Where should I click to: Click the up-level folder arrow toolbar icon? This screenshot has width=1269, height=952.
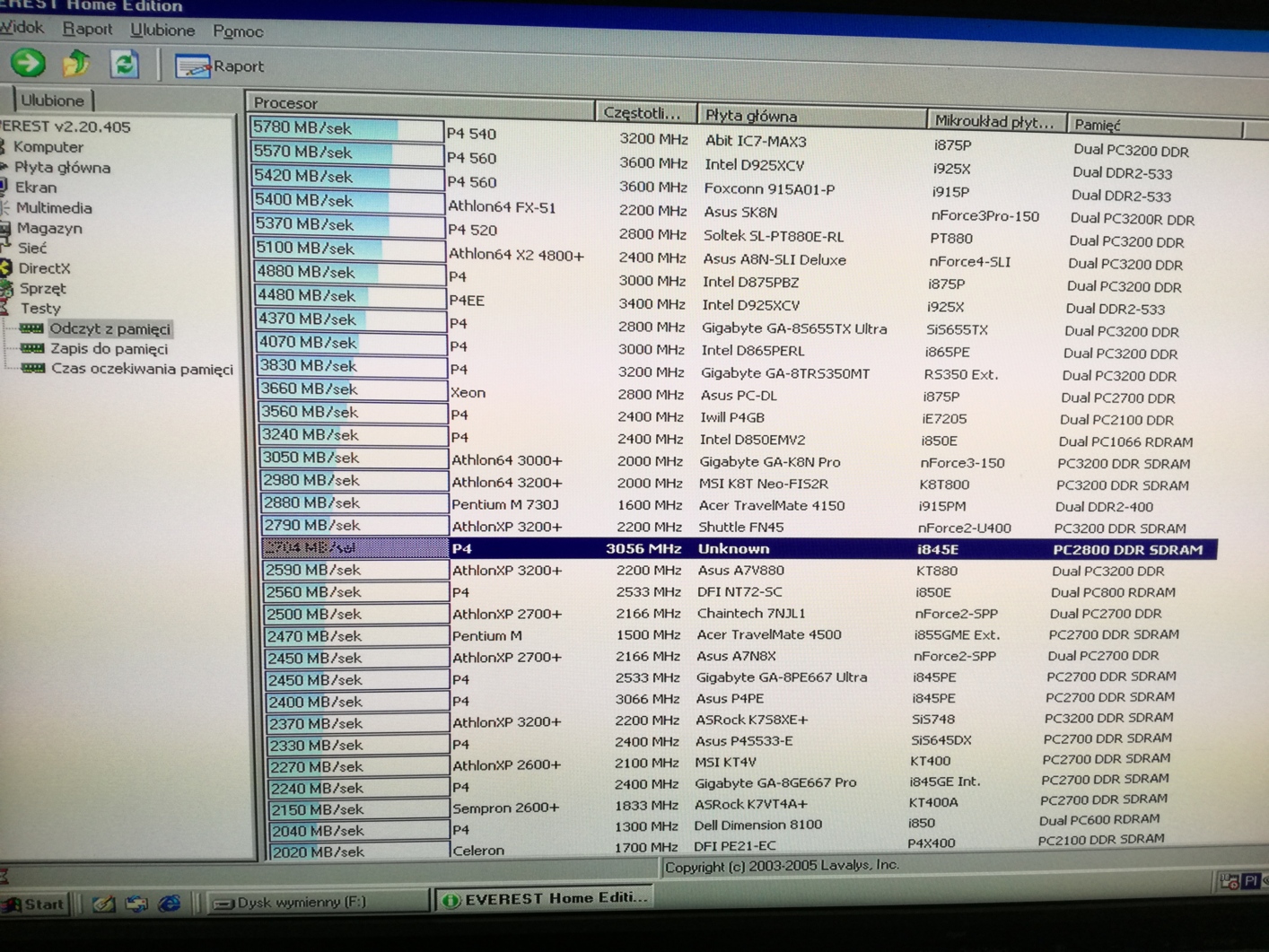coord(76,64)
